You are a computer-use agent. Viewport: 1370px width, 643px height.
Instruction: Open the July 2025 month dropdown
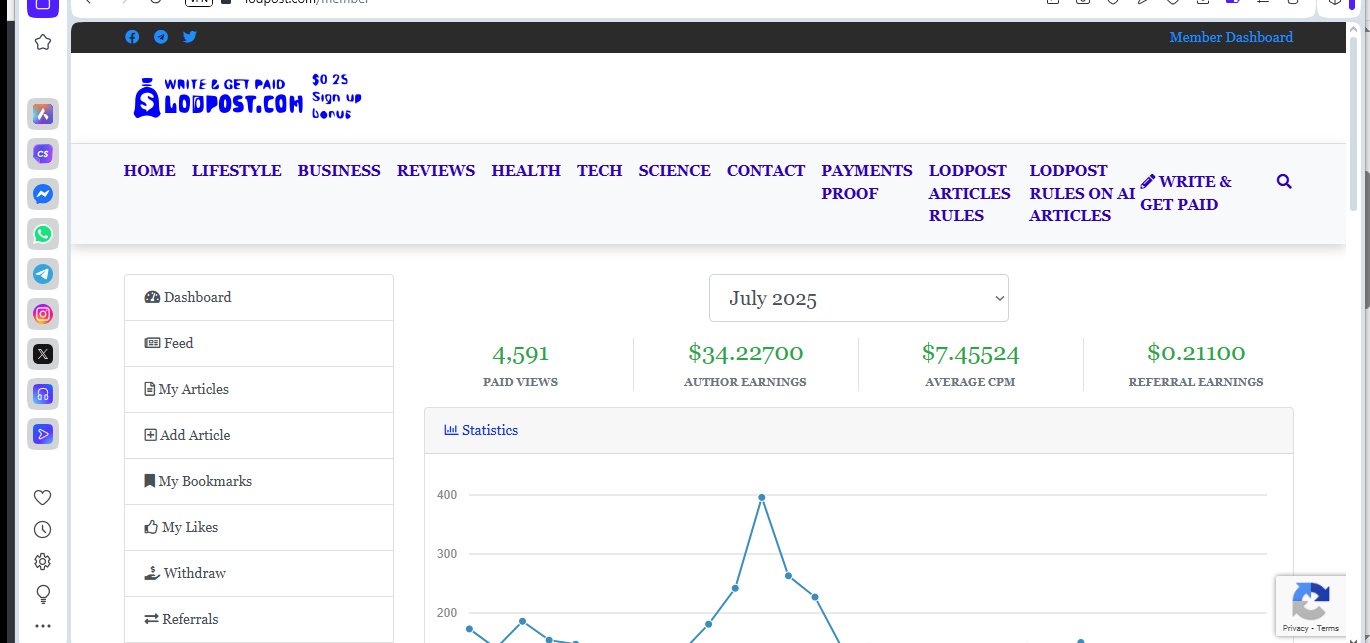[859, 298]
